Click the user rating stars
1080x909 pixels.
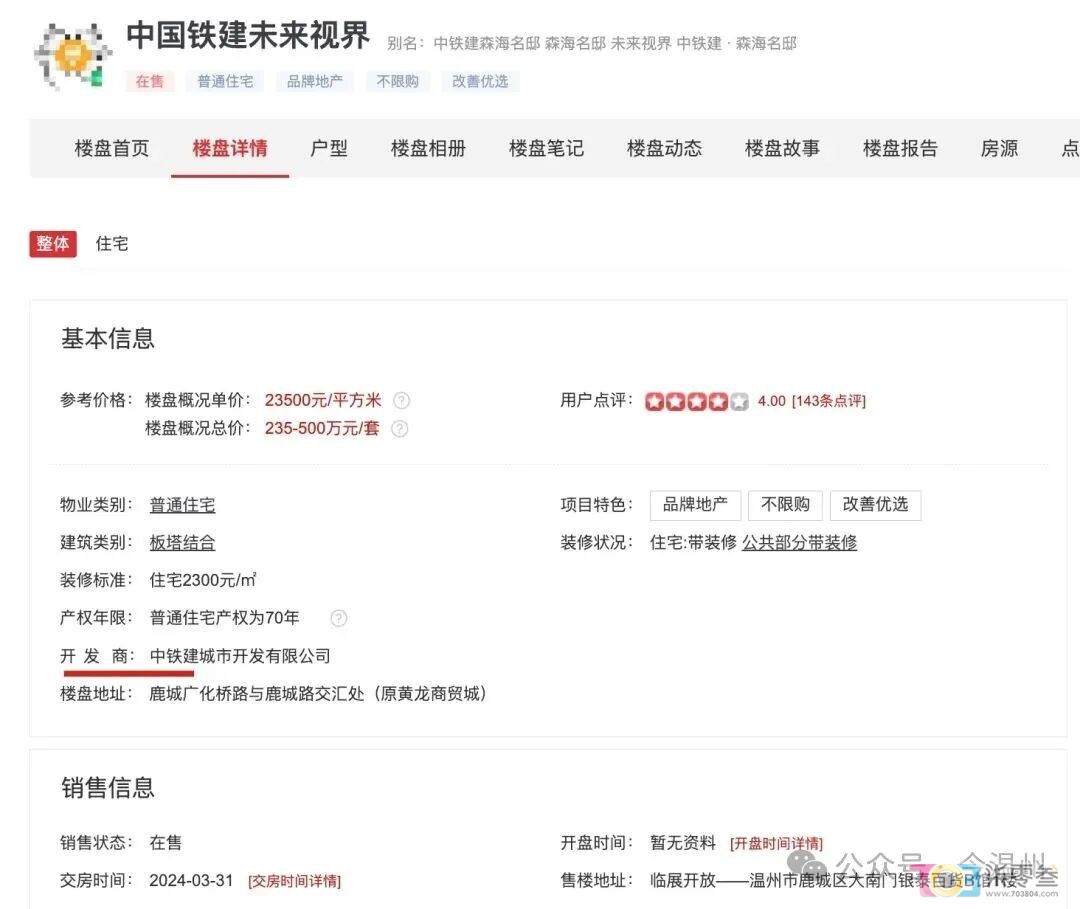(x=696, y=401)
